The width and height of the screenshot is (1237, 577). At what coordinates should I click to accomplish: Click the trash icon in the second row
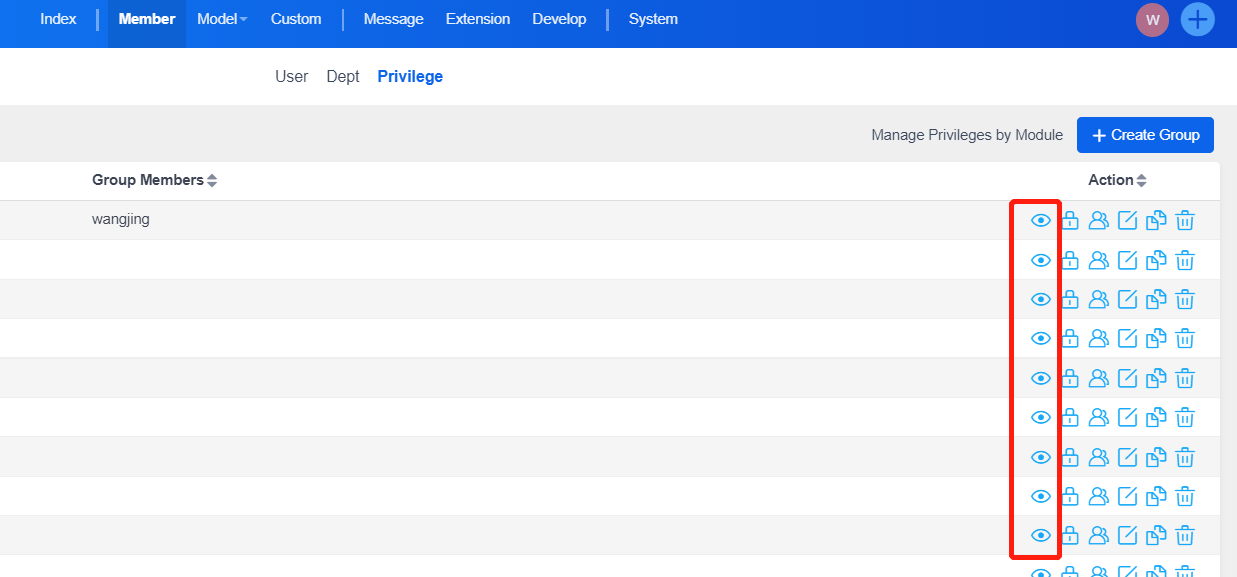[x=1185, y=261]
